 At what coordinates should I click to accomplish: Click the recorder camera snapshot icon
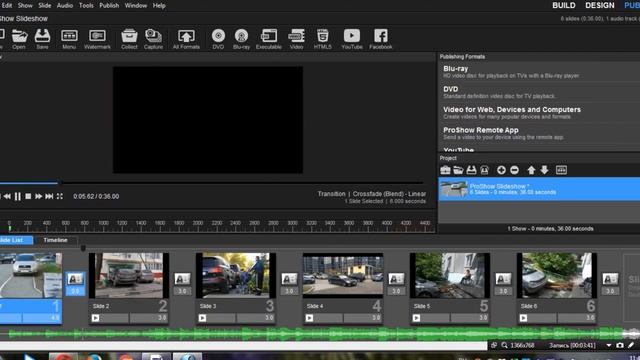[x=620, y=345]
